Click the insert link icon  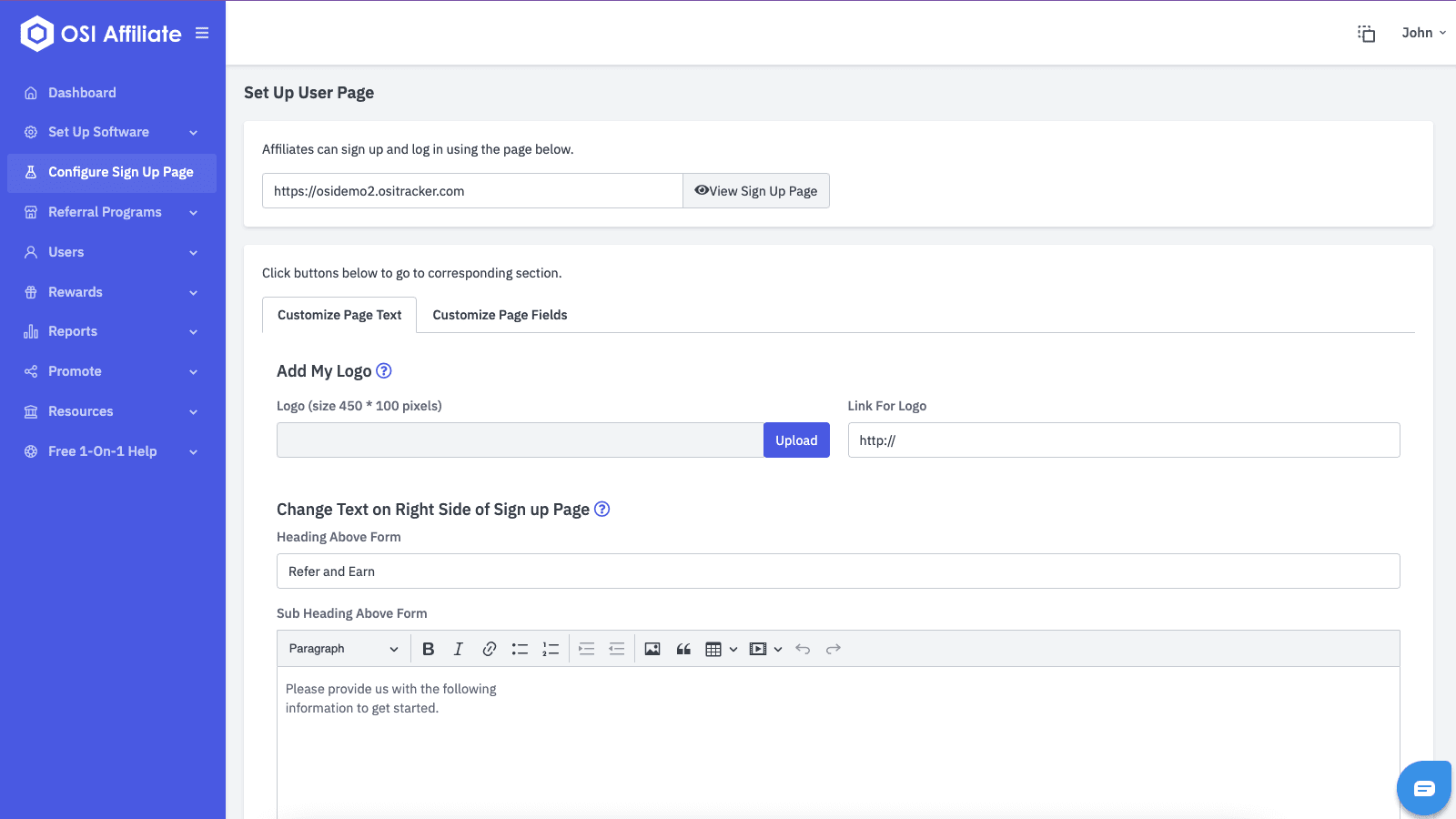point(490,649)
